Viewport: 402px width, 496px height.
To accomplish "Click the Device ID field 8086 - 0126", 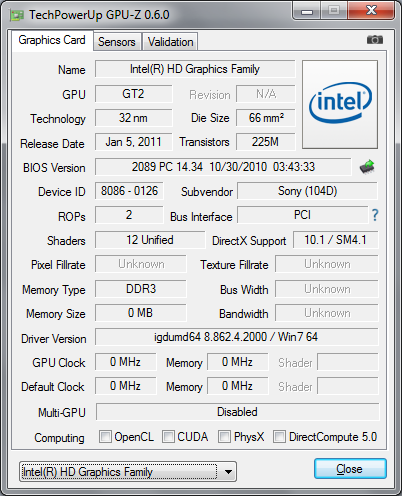I will (x=129, y=191).
